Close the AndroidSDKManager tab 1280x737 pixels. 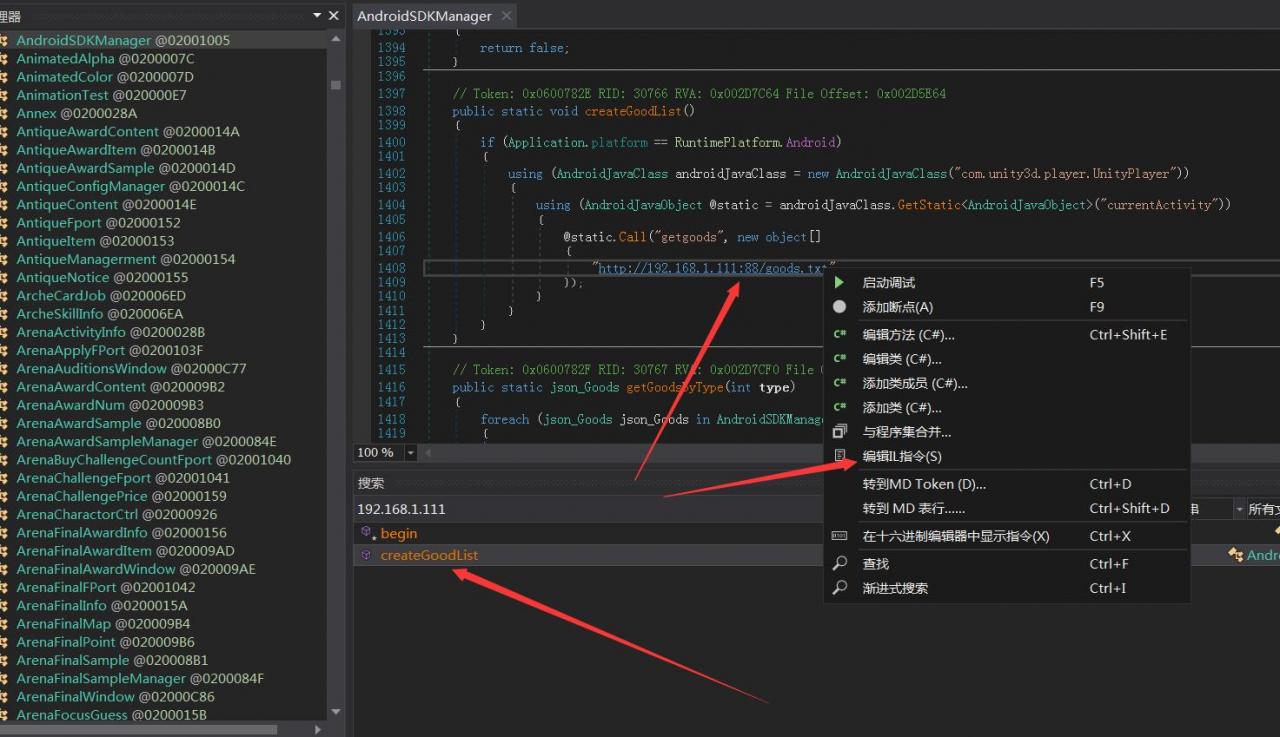coord(506,16)
